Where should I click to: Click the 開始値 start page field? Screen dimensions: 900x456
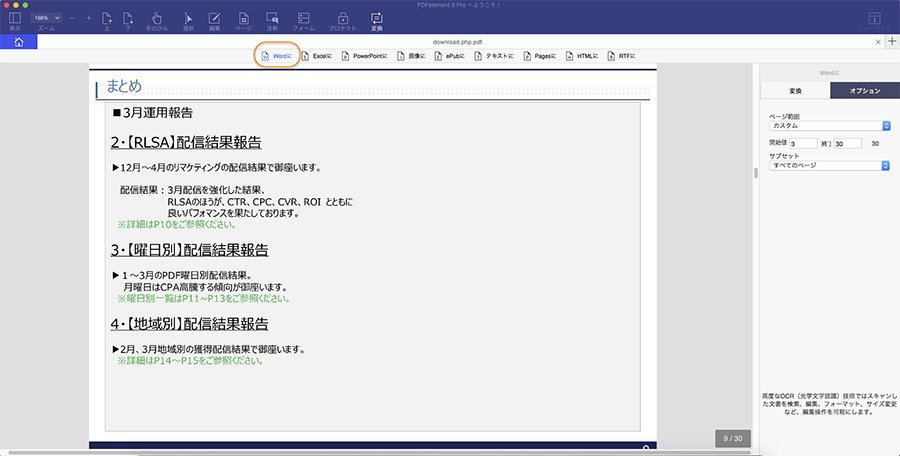pyautogui.click(x=803, y=144)
